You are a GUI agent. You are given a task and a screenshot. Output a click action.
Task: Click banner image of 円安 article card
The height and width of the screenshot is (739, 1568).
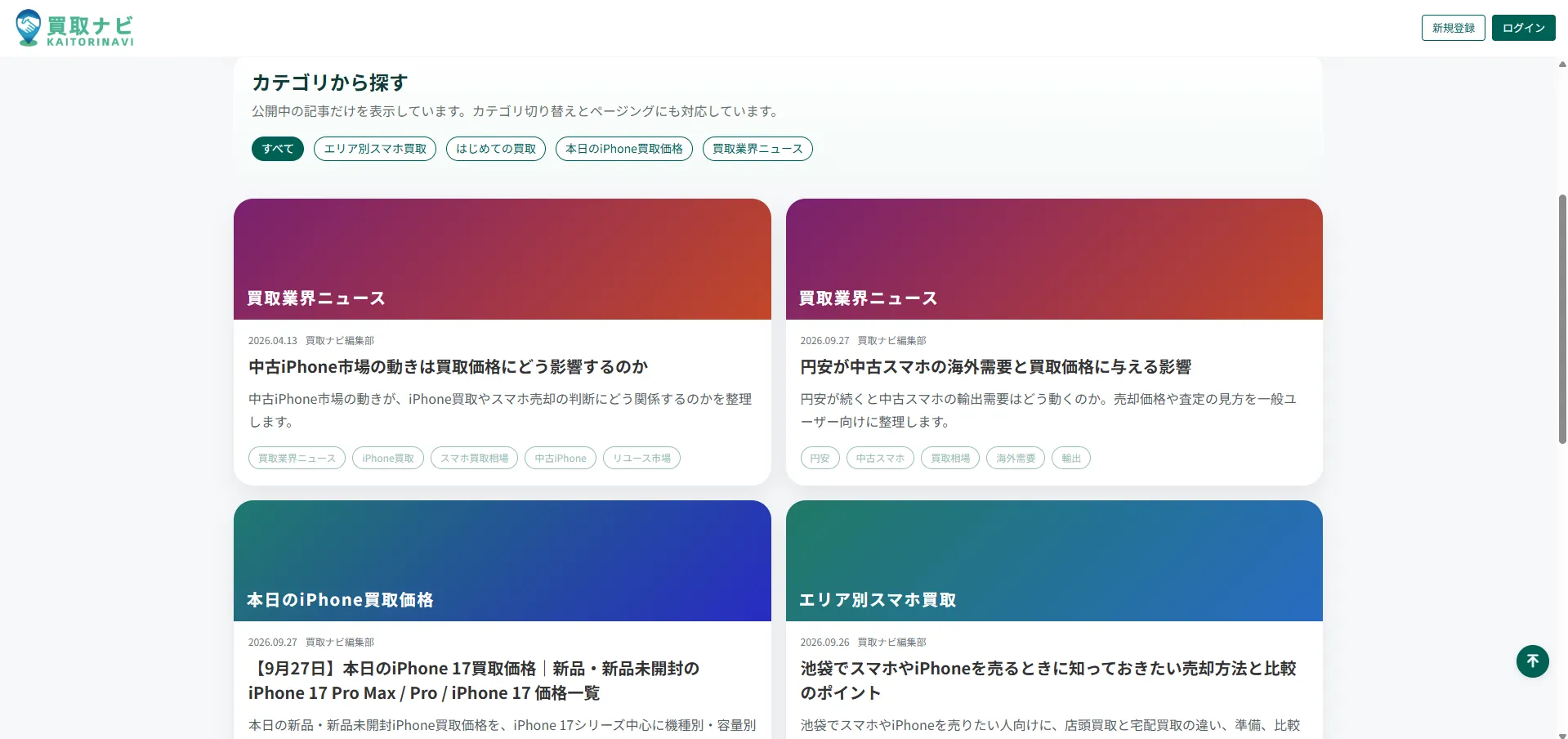click(x=1054, y=259)
